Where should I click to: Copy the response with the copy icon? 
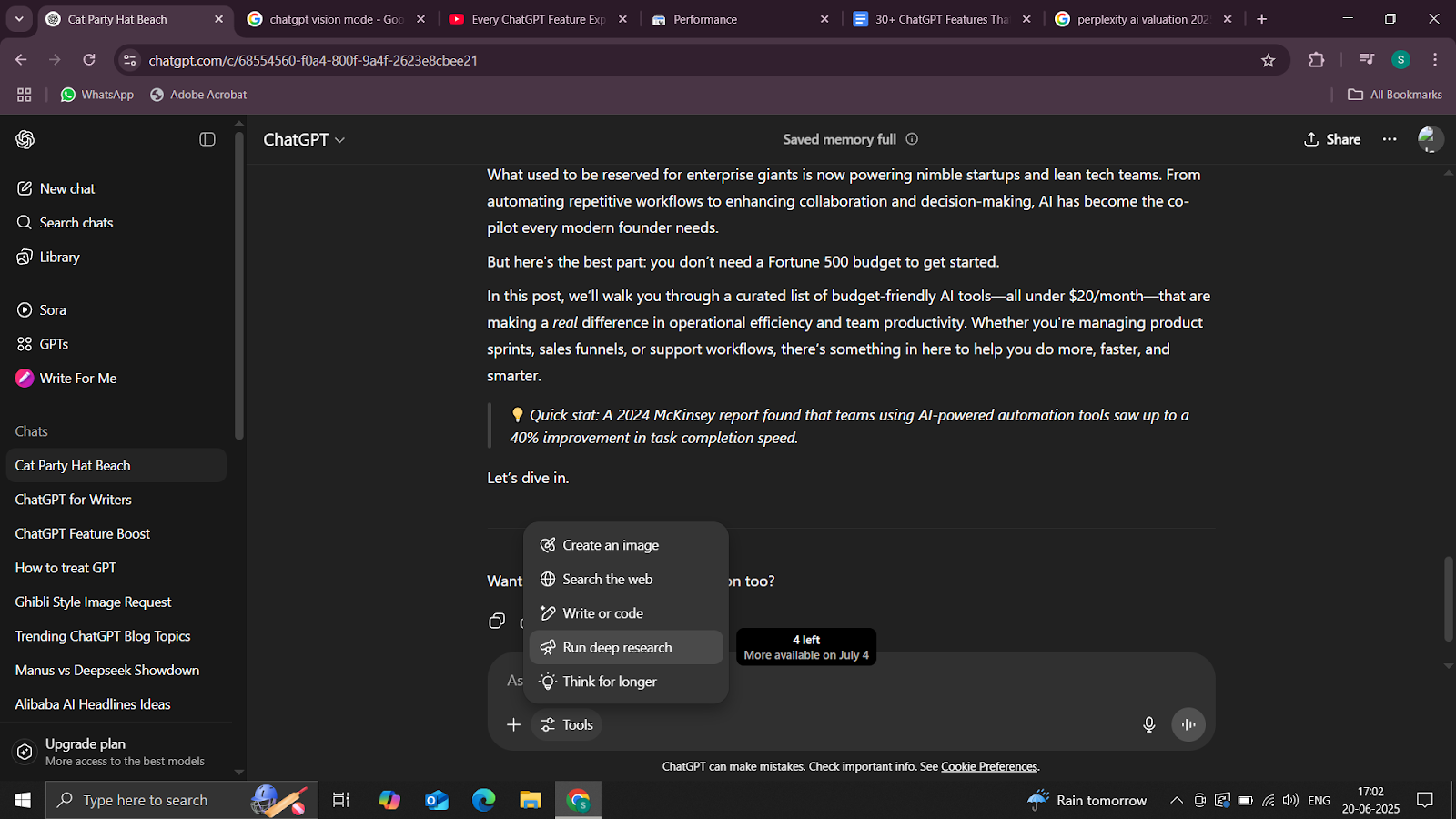click(497, 621)
